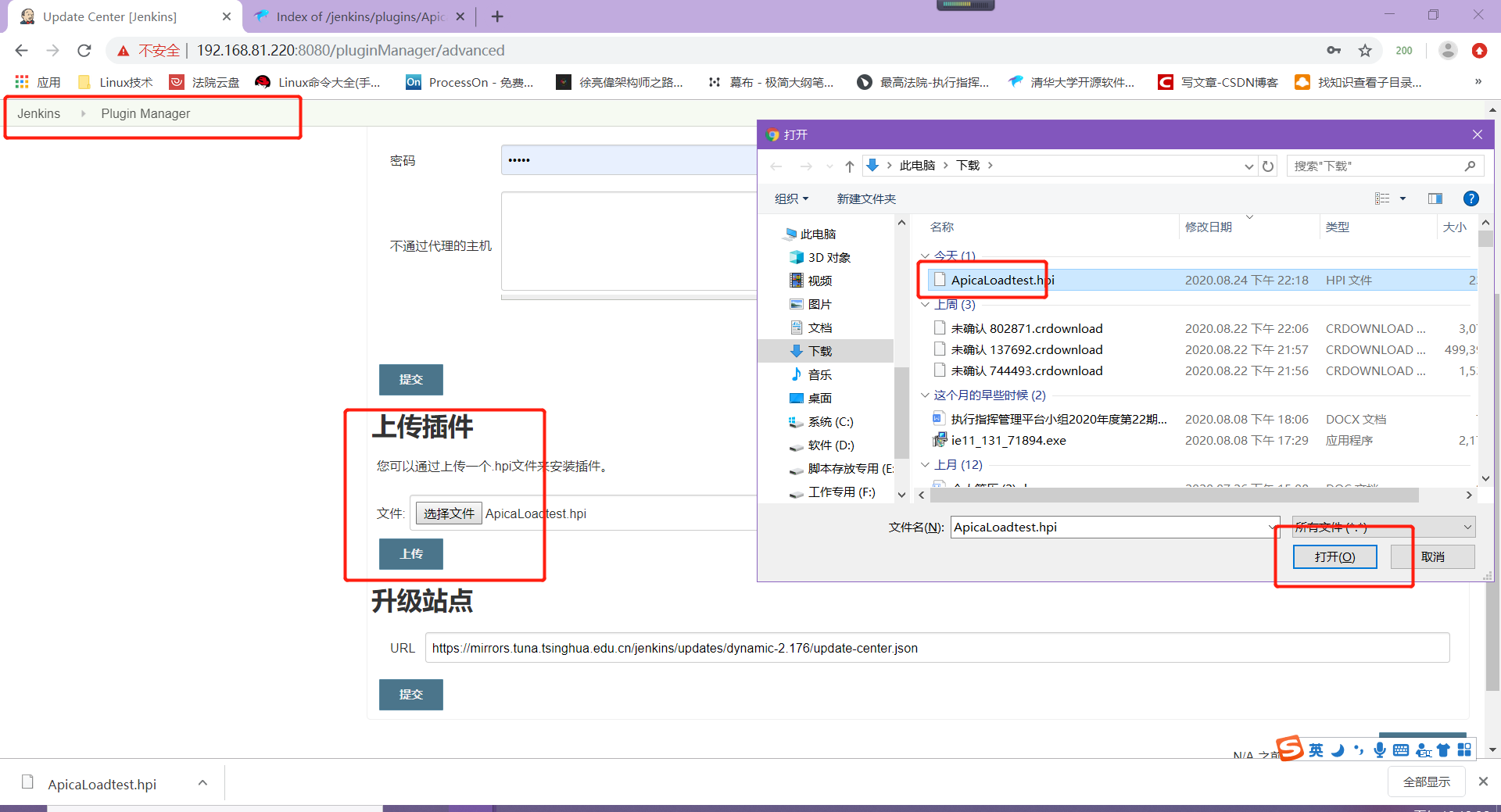The width and height of the screenshot is (1501, 812).
Task: Click the refresh icon beside the dialog address bar
Action: tap(1268, 165)
